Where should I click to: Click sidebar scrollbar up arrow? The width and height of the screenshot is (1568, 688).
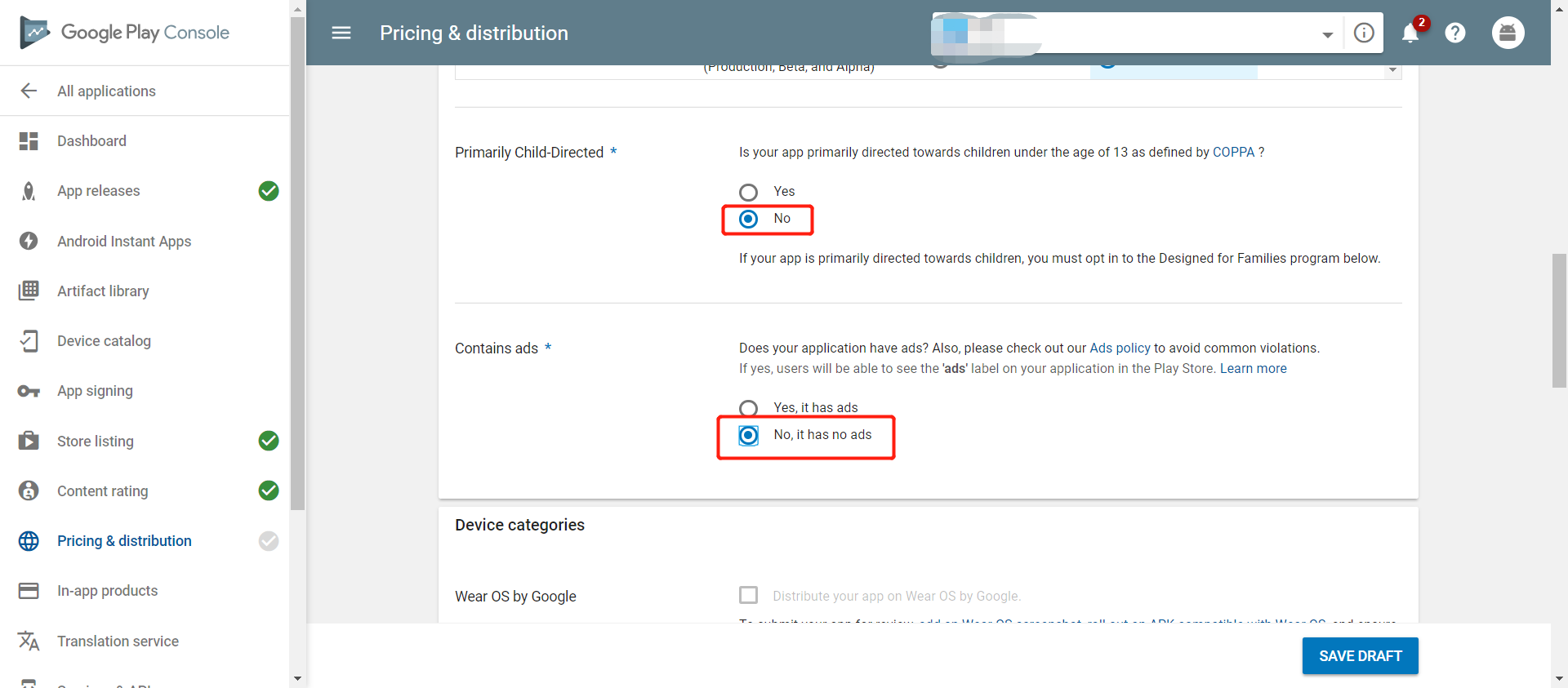[x=297, y=9]
